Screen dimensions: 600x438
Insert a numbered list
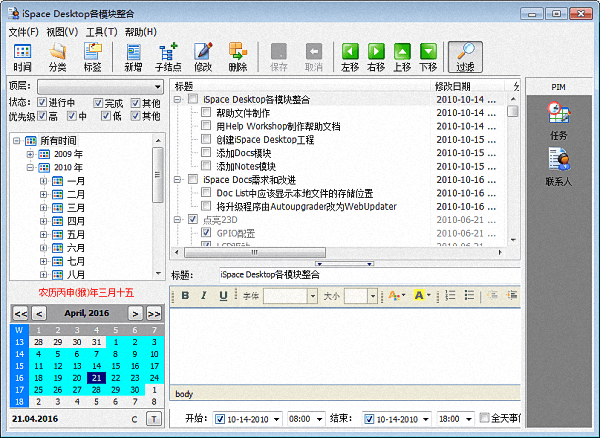[451, 295]
